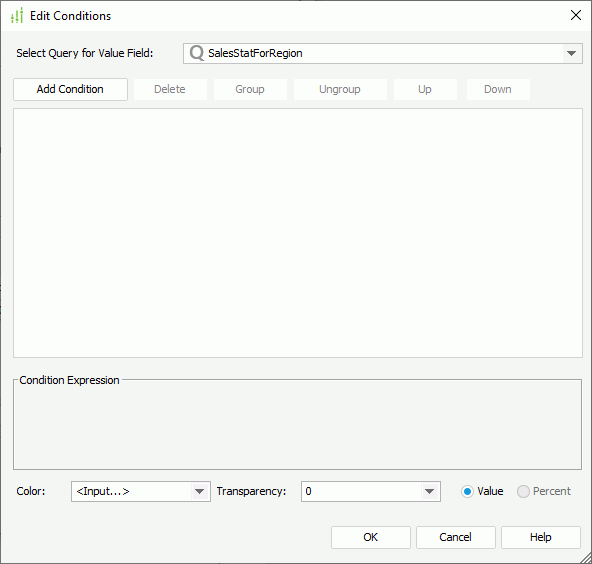592x564 pixels.
Task: Expand the Color dropdown arrow
Action: pyautogui.click(x=199, y=492)
